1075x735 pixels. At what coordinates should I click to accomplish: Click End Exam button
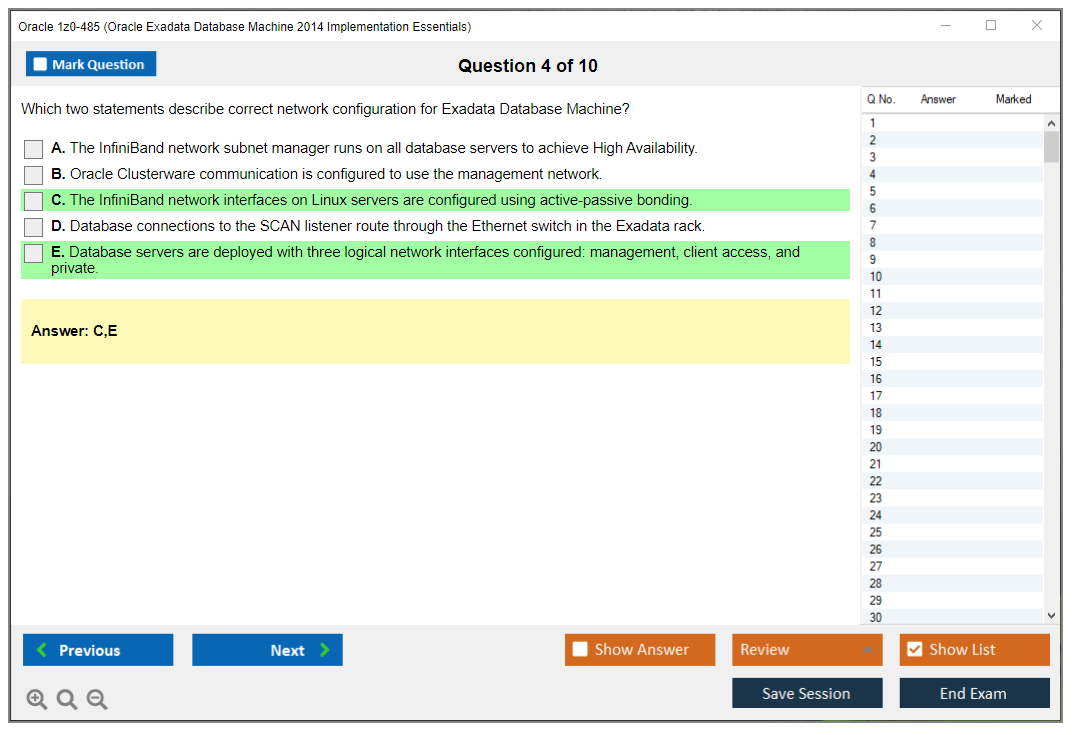(x=974, y=693)
